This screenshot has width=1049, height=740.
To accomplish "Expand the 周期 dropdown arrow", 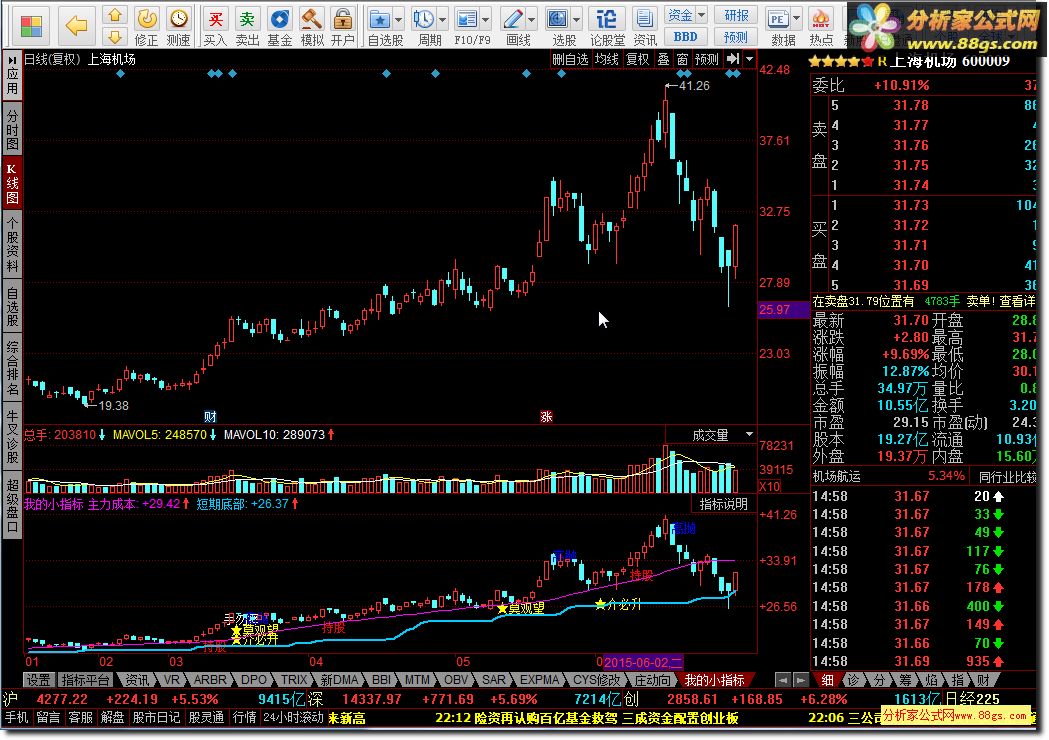I will pyautogui.click(x=442, y=19).
